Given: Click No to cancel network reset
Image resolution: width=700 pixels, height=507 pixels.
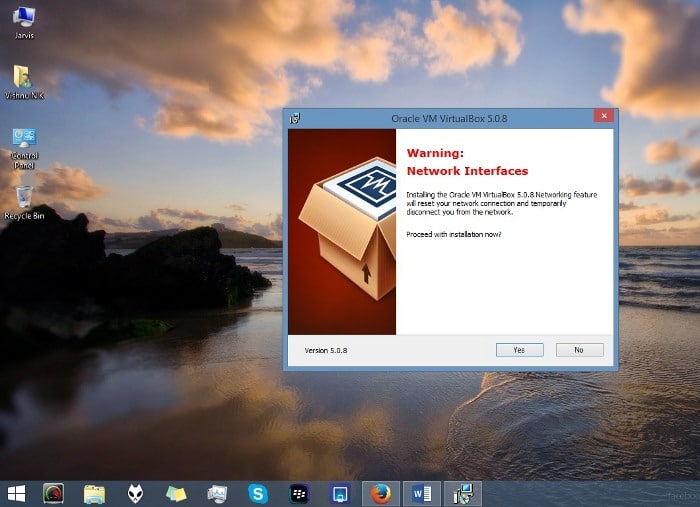Looking at the screenshot, I should pyautogui.click(x=578, y=350).
